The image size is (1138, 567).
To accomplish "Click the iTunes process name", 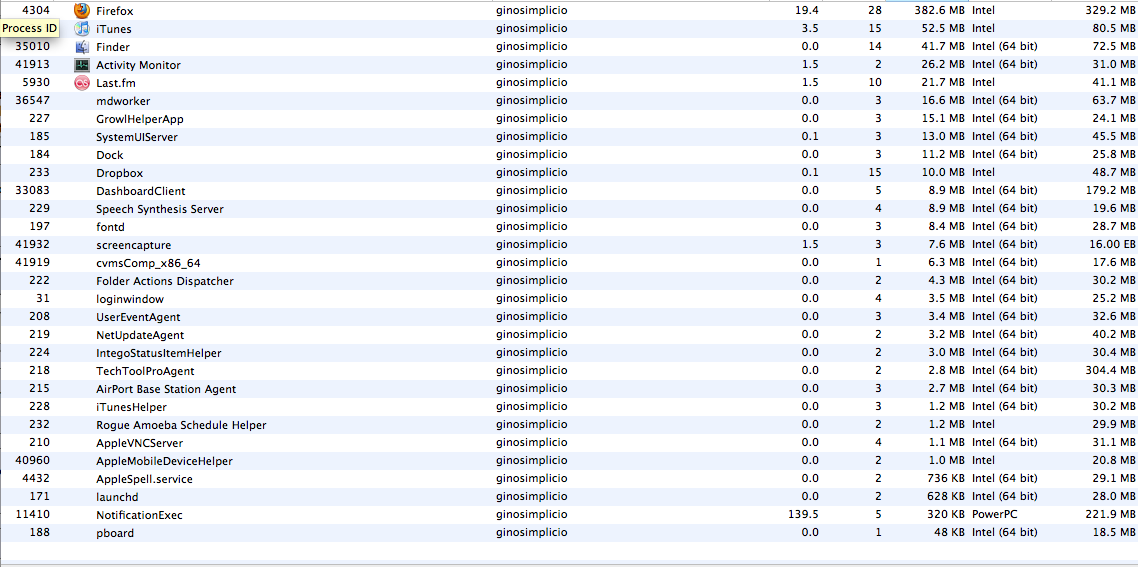I will (113, 29).
